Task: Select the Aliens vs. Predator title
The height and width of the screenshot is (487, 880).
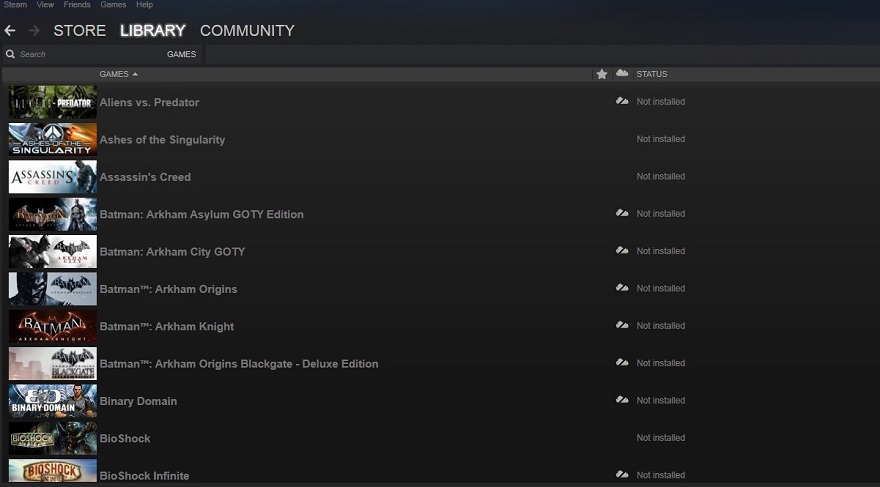Action: (149, 102)
